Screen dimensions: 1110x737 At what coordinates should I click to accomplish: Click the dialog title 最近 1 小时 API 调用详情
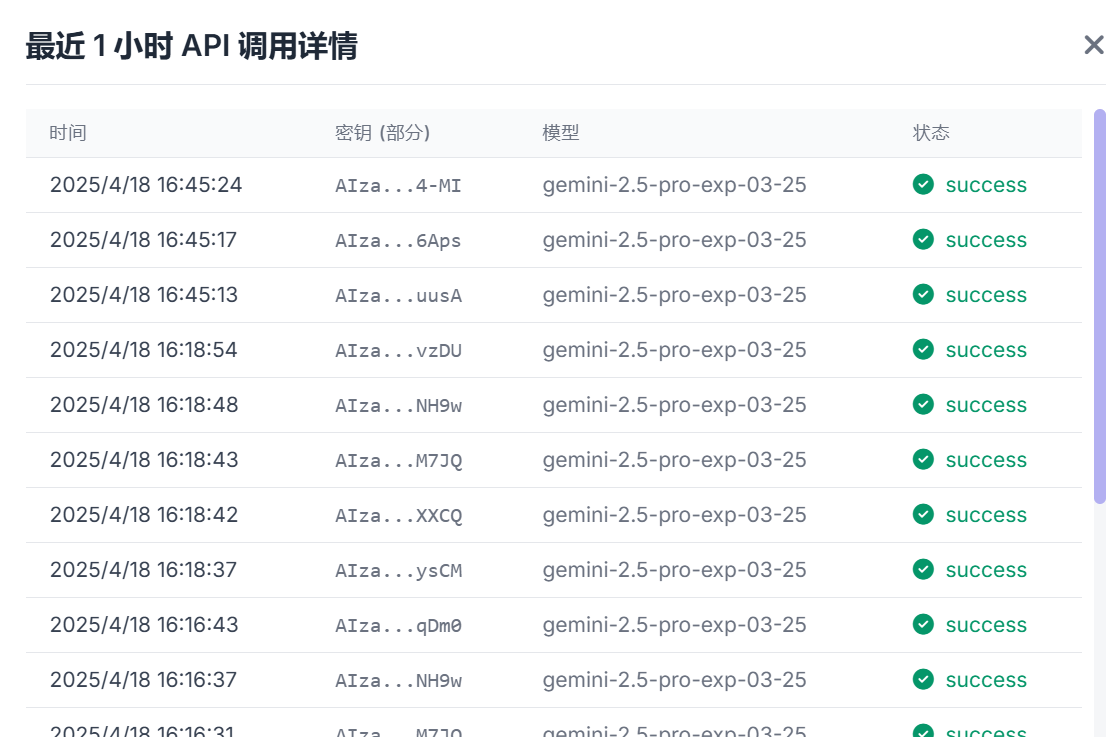coord(192,46)
